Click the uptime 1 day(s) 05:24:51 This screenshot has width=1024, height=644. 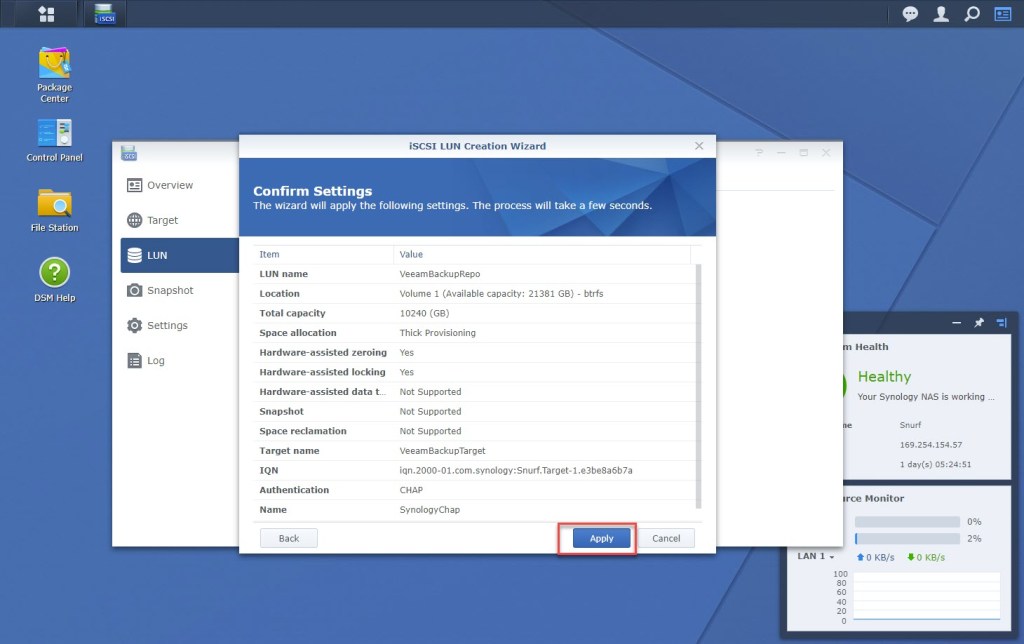click(x=935, y=464)
